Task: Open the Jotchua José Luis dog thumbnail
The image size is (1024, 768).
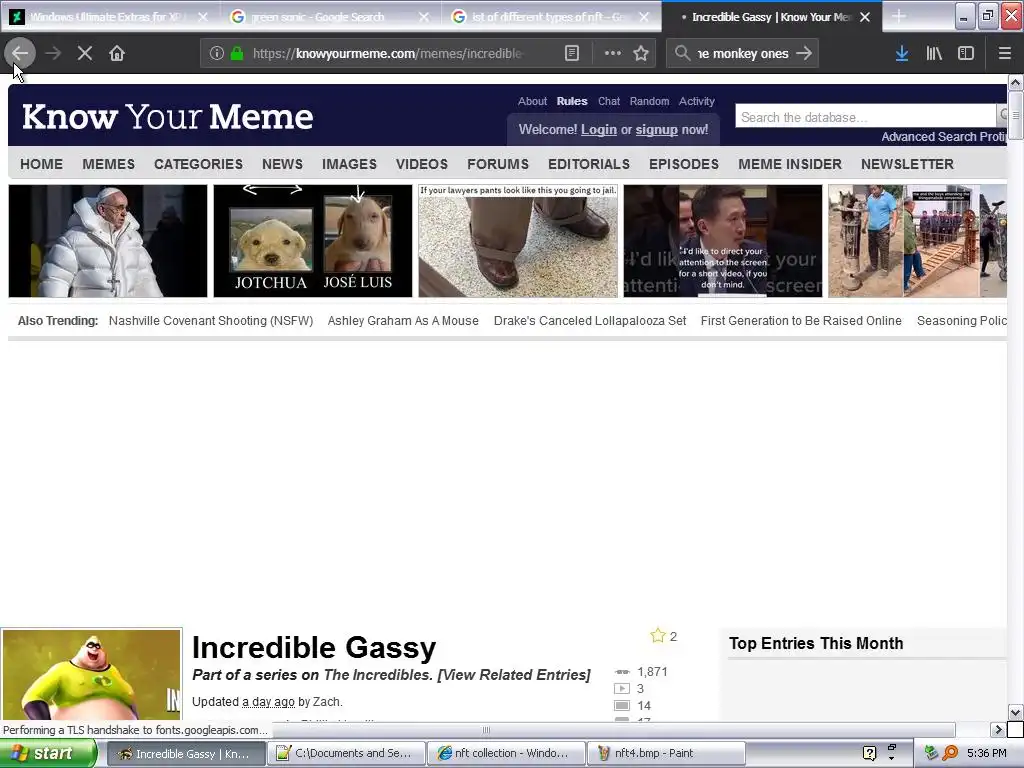Action: coord(313,241)
